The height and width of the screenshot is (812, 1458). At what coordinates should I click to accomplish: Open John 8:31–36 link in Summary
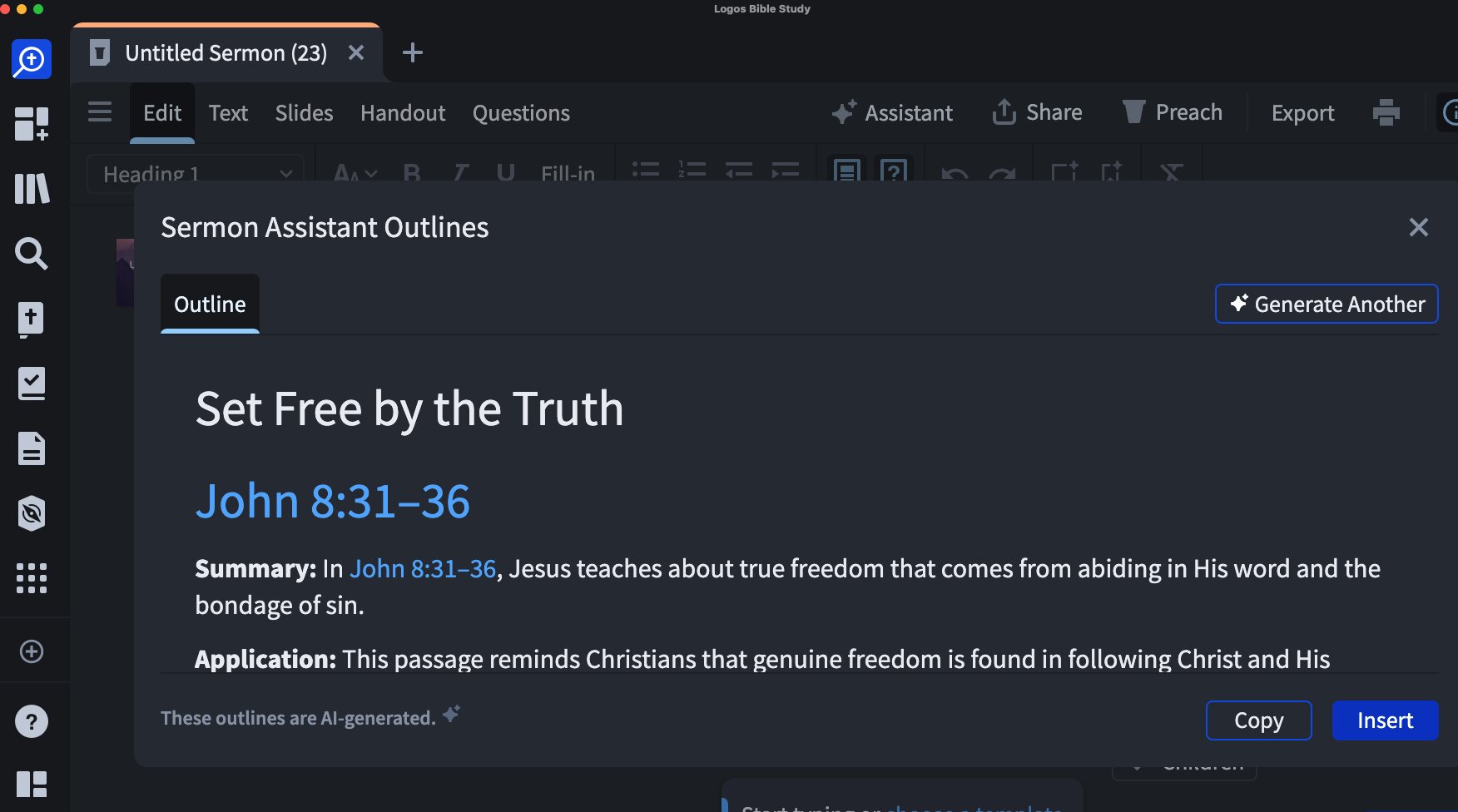[x=423, y=568]
